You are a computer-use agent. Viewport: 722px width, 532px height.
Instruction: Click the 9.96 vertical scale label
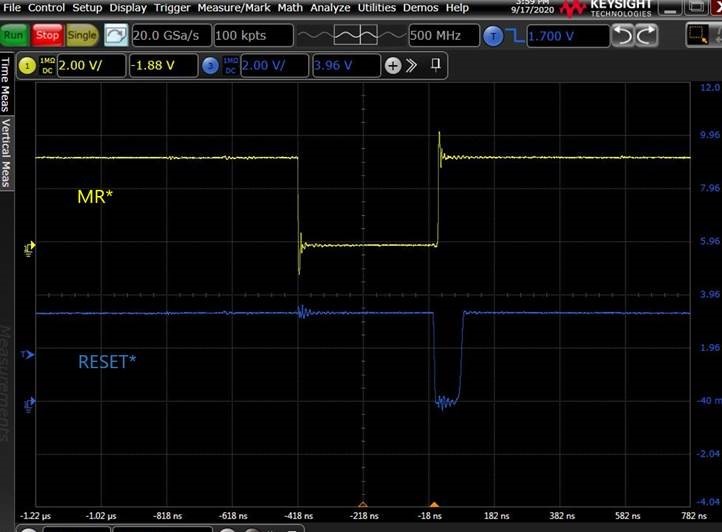click(710, 134)
